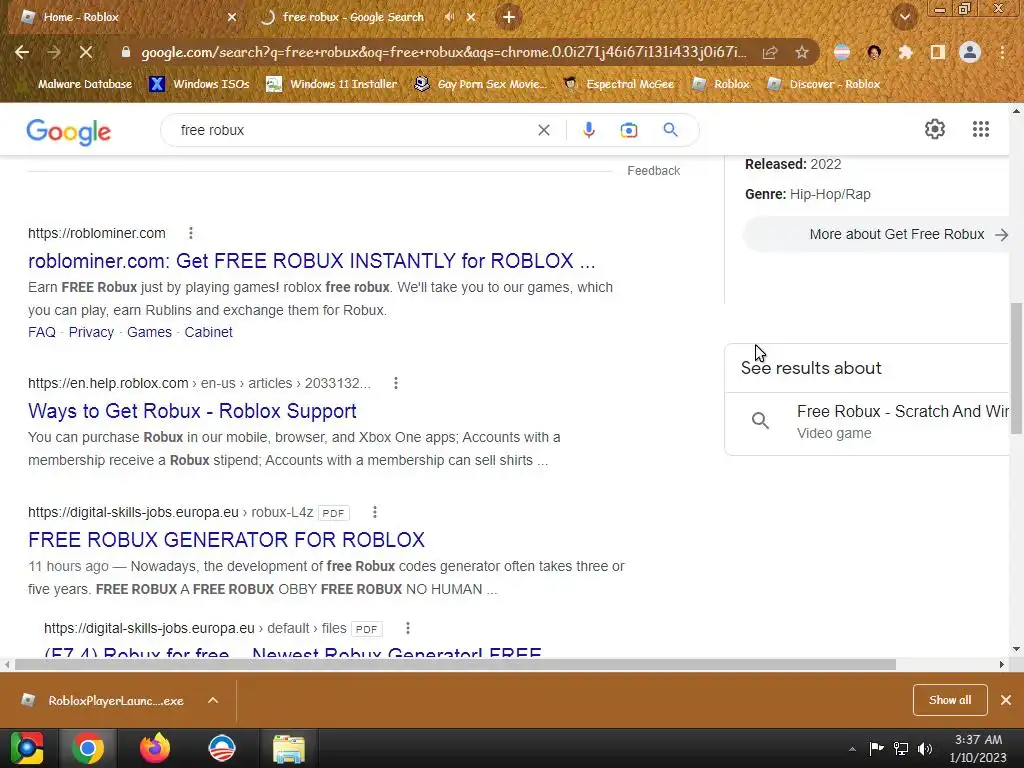The width and height of the screenshot is (1024, 768).
Task: Launch Firefox from the taskbar
Action: 155,748
